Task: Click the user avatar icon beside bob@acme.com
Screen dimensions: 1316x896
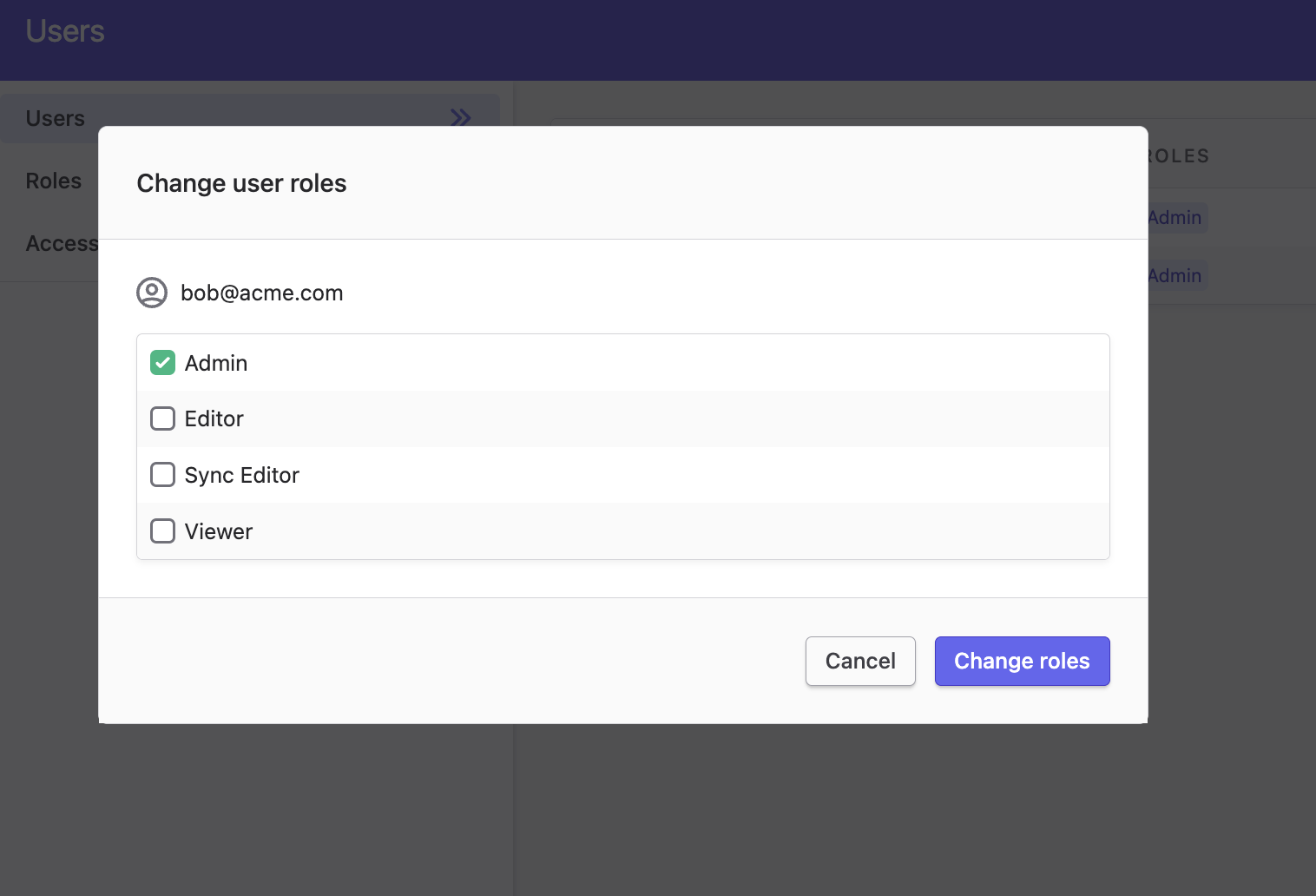Action: [x=152, y=293]
